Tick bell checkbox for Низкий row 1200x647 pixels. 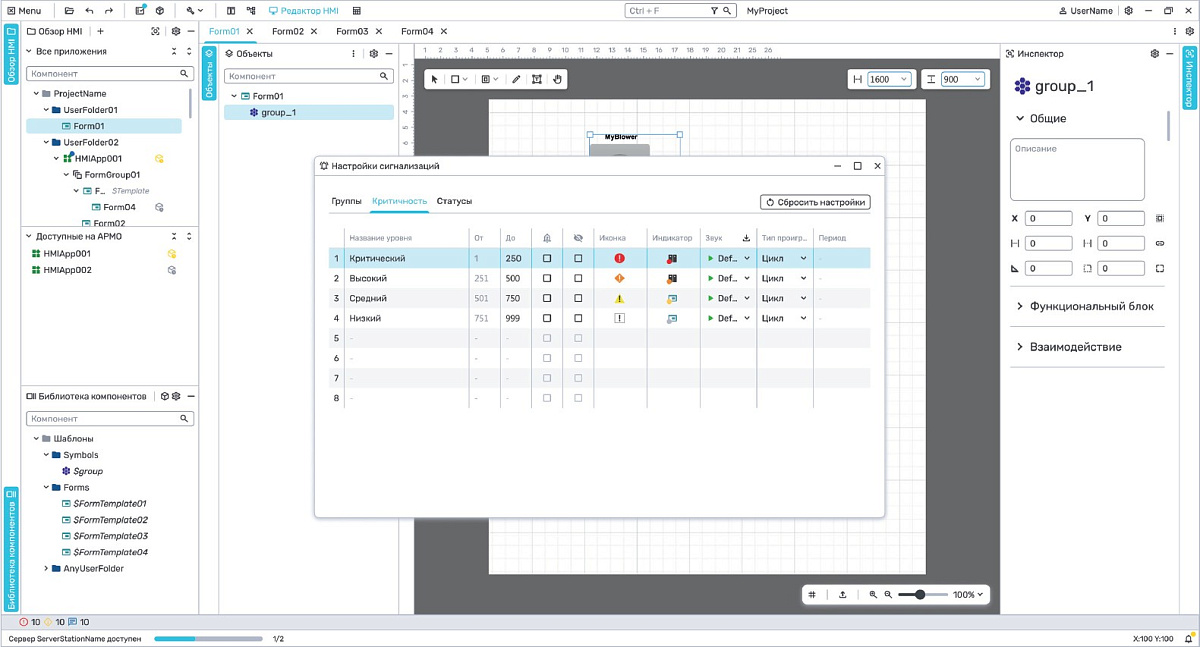pyautogui.click(x=547, y=318)
